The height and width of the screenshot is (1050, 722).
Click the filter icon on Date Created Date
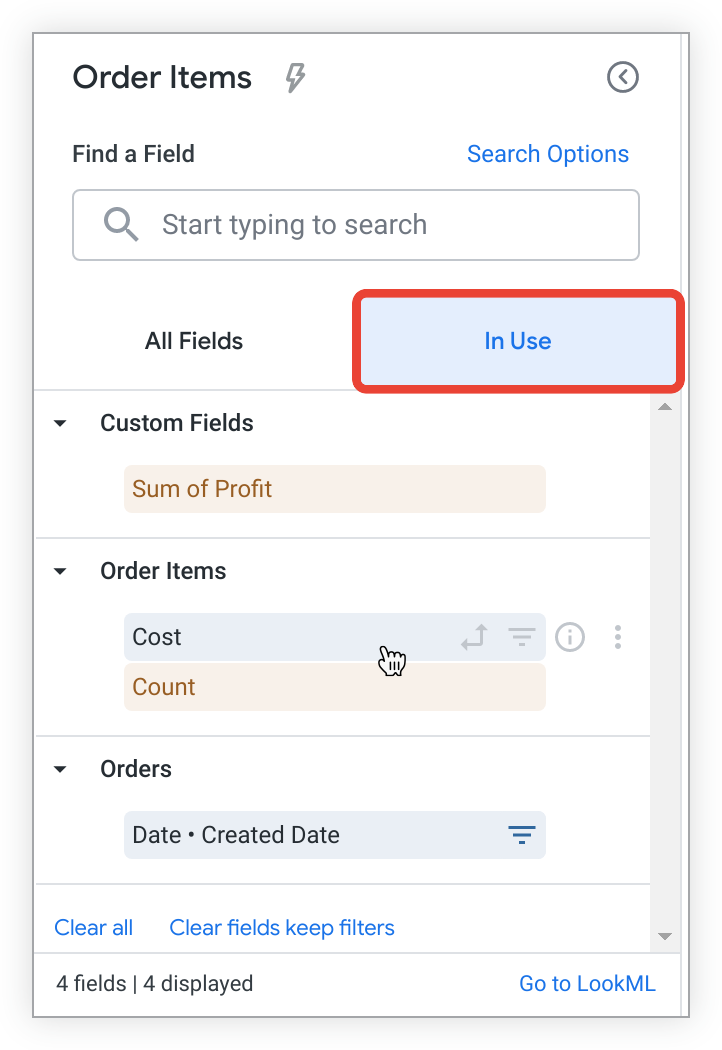point(521,834)
